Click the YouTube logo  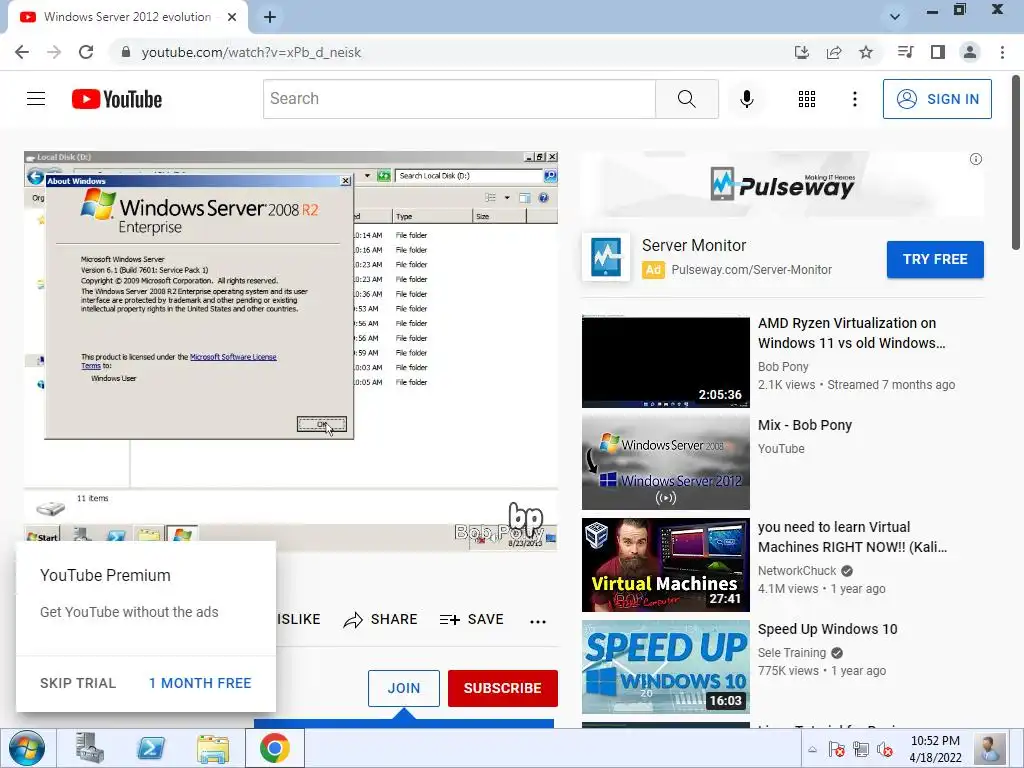tap(117, 99)
